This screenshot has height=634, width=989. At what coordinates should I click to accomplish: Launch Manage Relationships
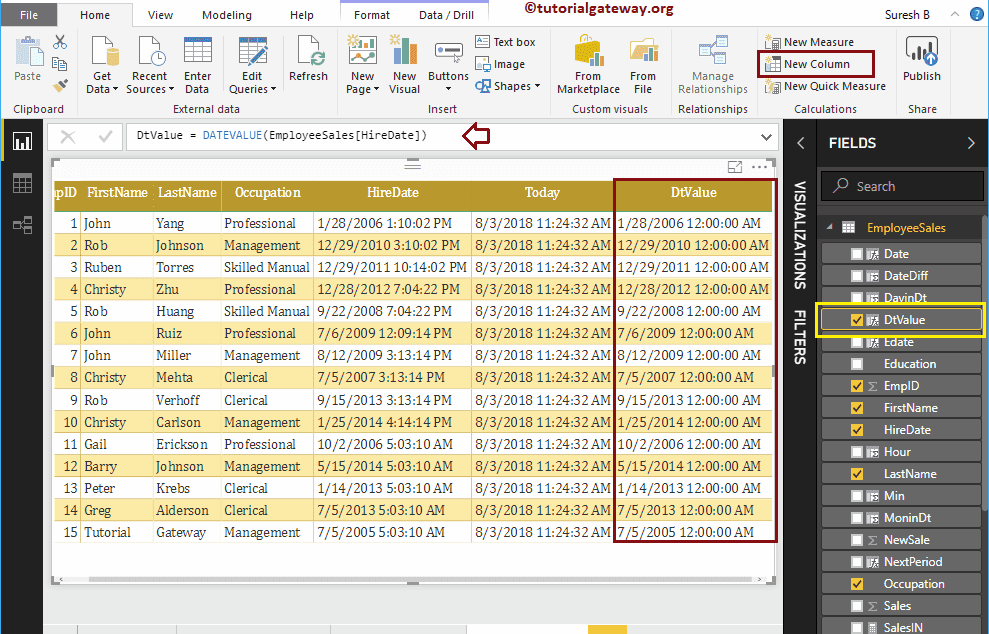712,62
